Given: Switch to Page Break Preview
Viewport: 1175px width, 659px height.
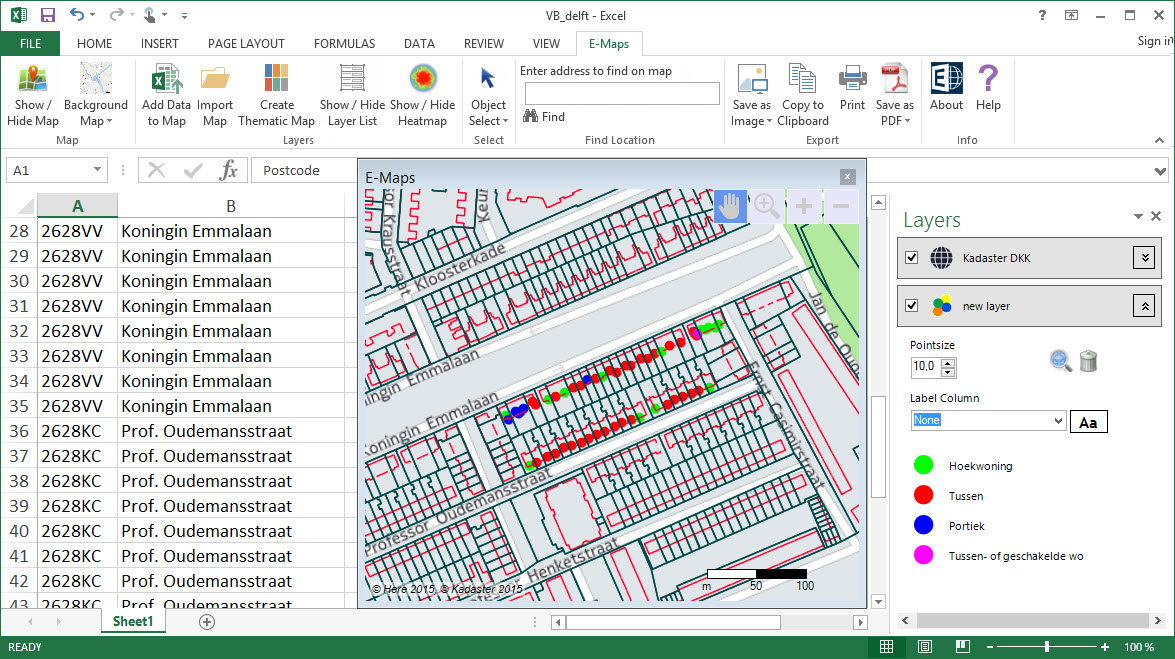Looking at the screenshot, I should 963,647.
